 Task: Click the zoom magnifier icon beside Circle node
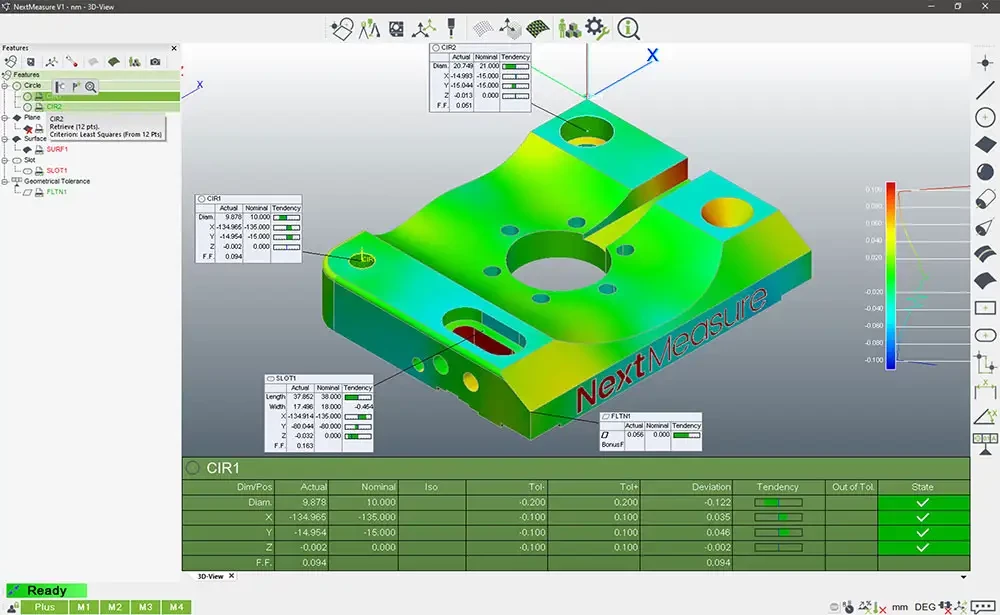[x=91, y=87]
